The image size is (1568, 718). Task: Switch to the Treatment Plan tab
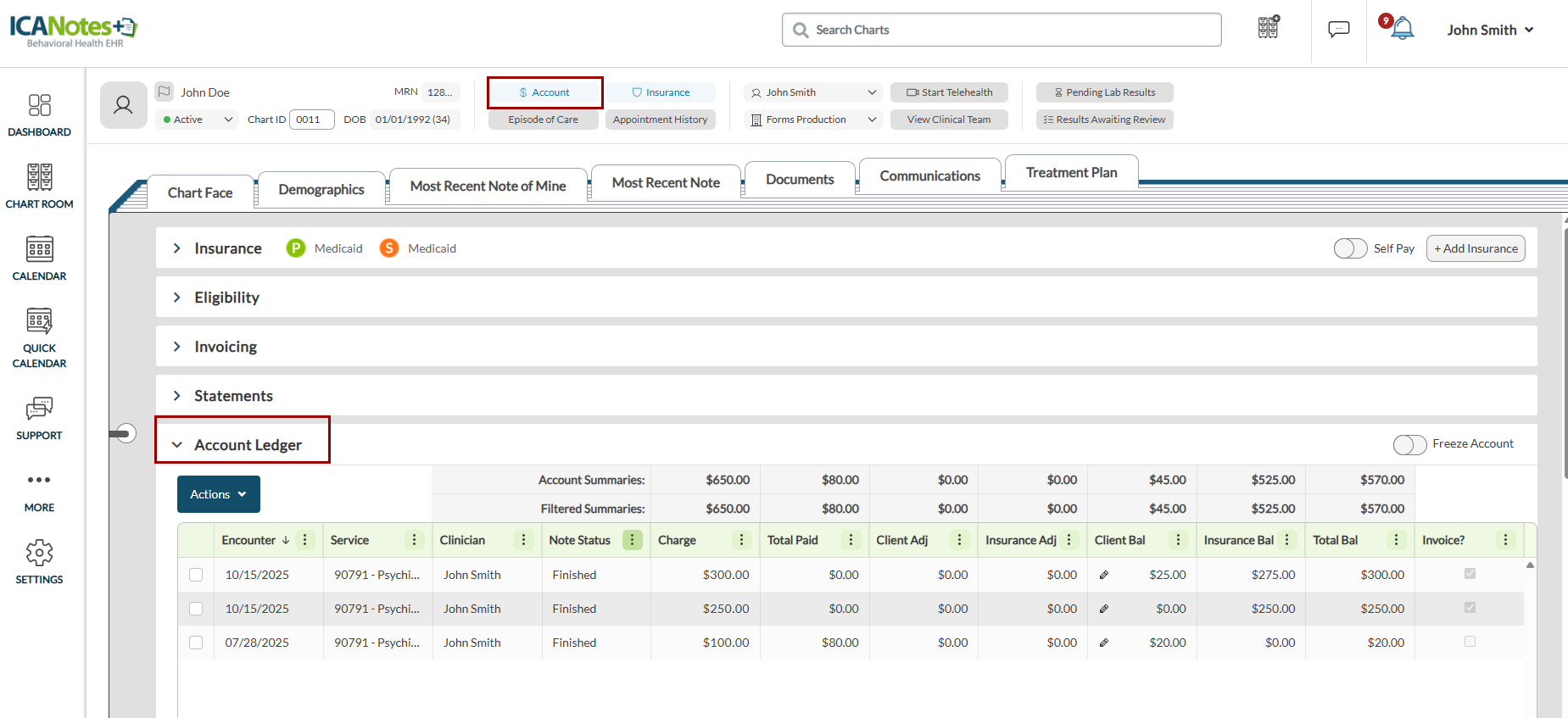coord(1071,173)
